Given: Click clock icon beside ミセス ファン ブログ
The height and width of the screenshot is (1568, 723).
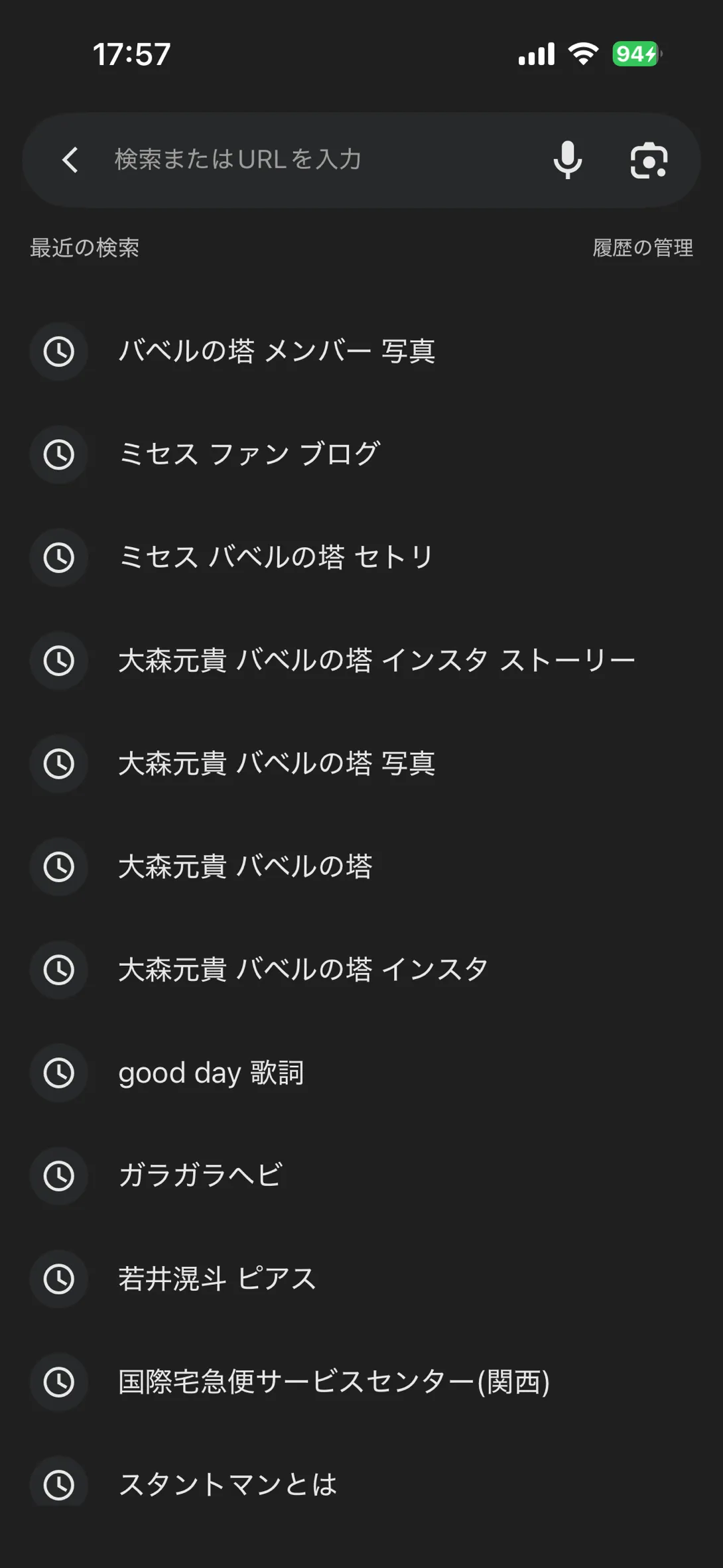Looking at the screenshot, I should click(59, 454).
